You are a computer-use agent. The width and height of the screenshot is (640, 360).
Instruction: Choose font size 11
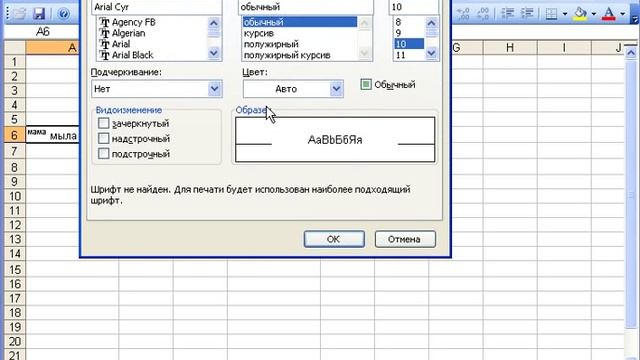click(x=401, y=55)
